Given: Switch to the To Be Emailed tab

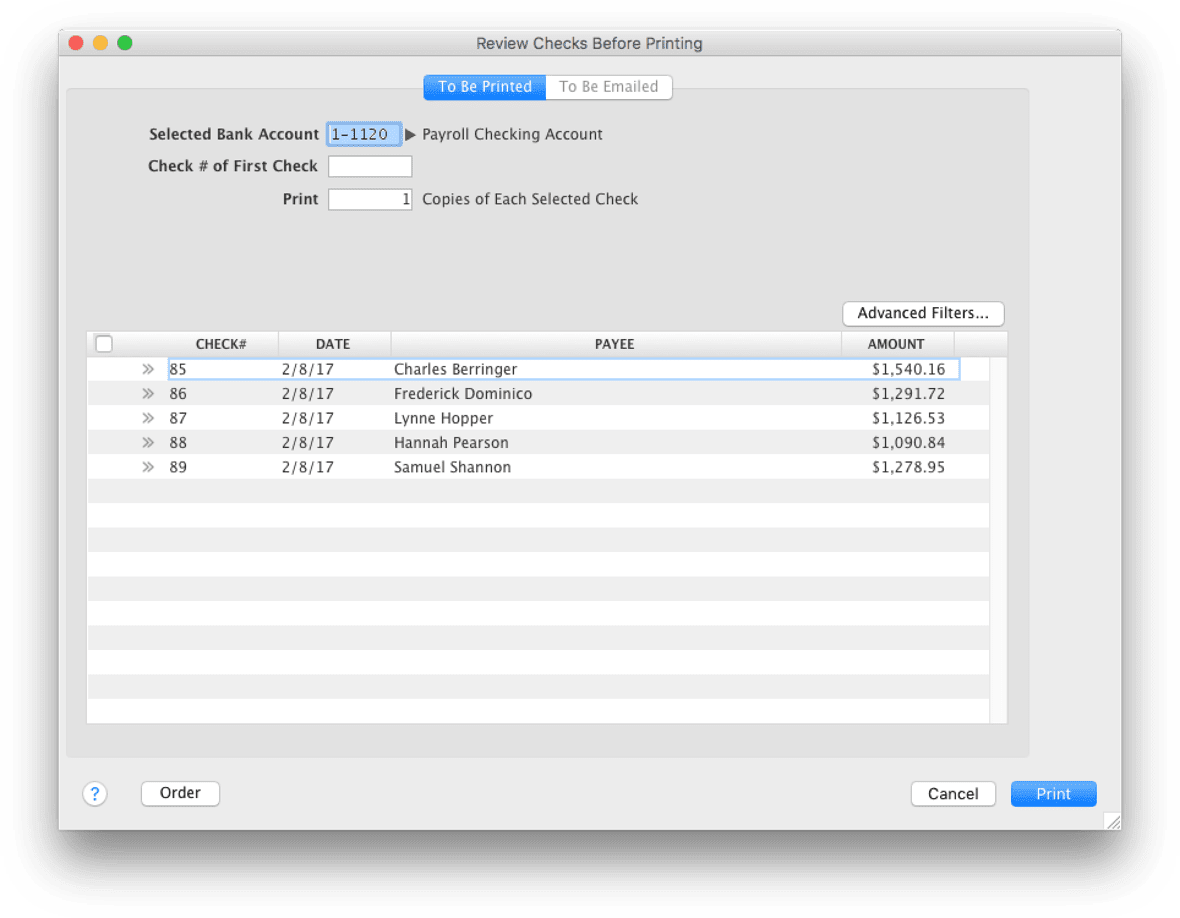Looking at the screenshot, I should [x=608, y=87].
